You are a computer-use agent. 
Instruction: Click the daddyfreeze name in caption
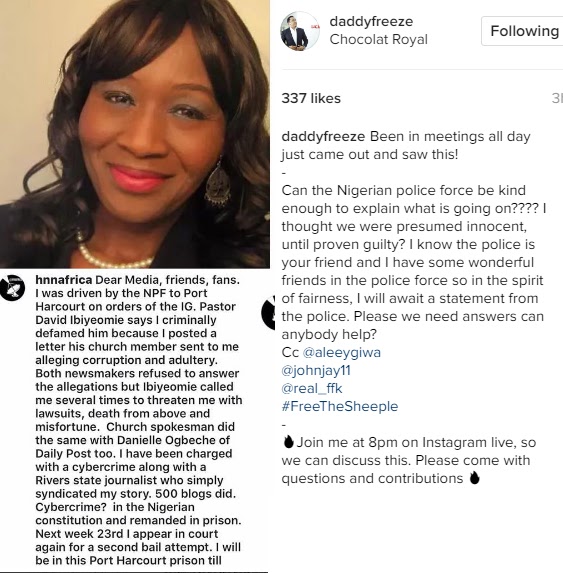pos(323,137)
